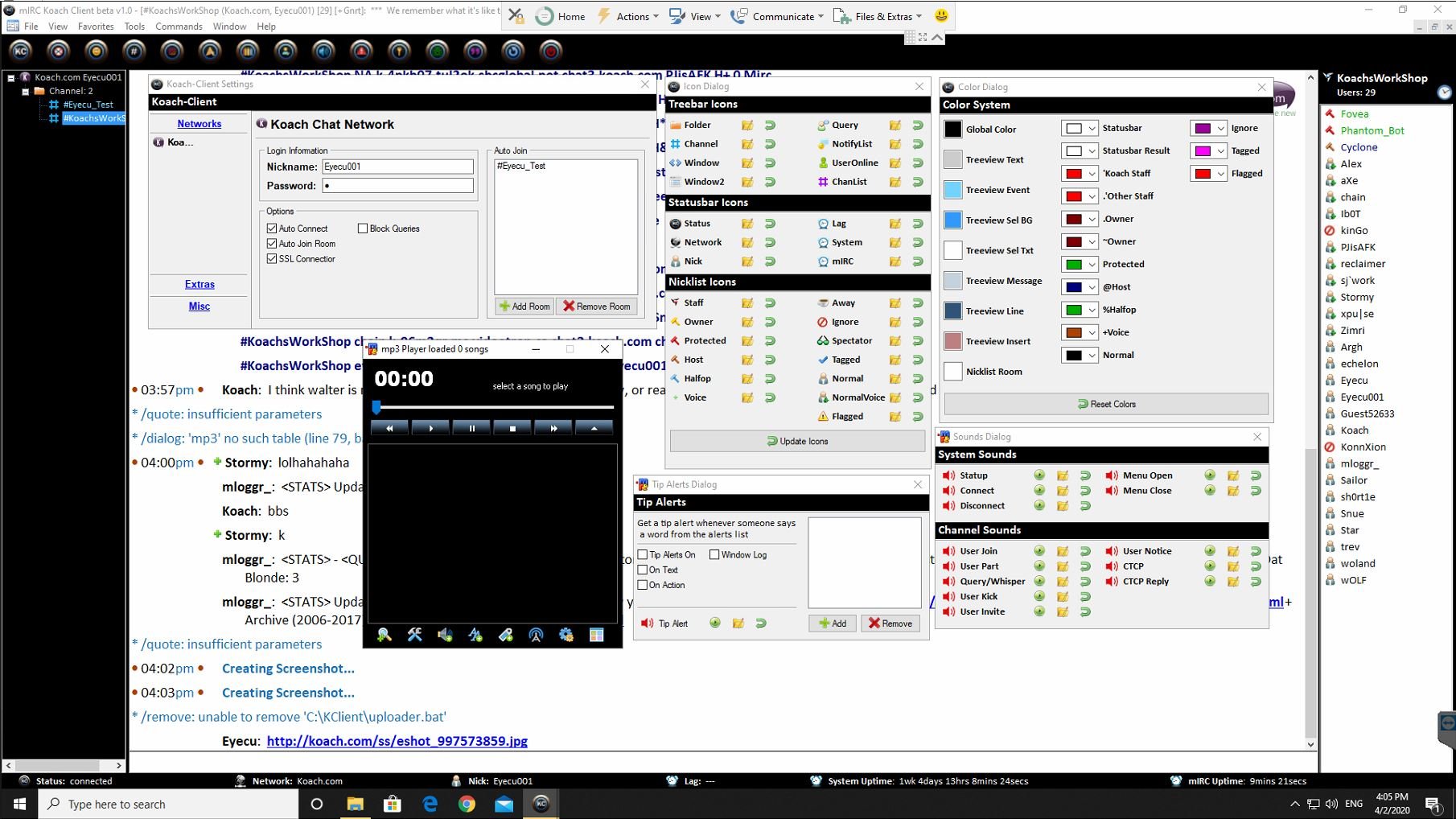Reset the Query treebar icon with green arrow

tap(918, 125)
